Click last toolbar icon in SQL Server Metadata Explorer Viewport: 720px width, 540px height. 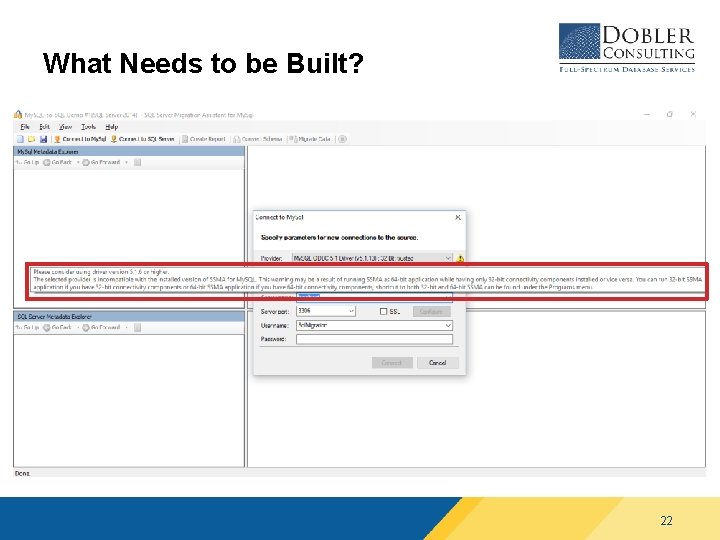coord(137,327)
